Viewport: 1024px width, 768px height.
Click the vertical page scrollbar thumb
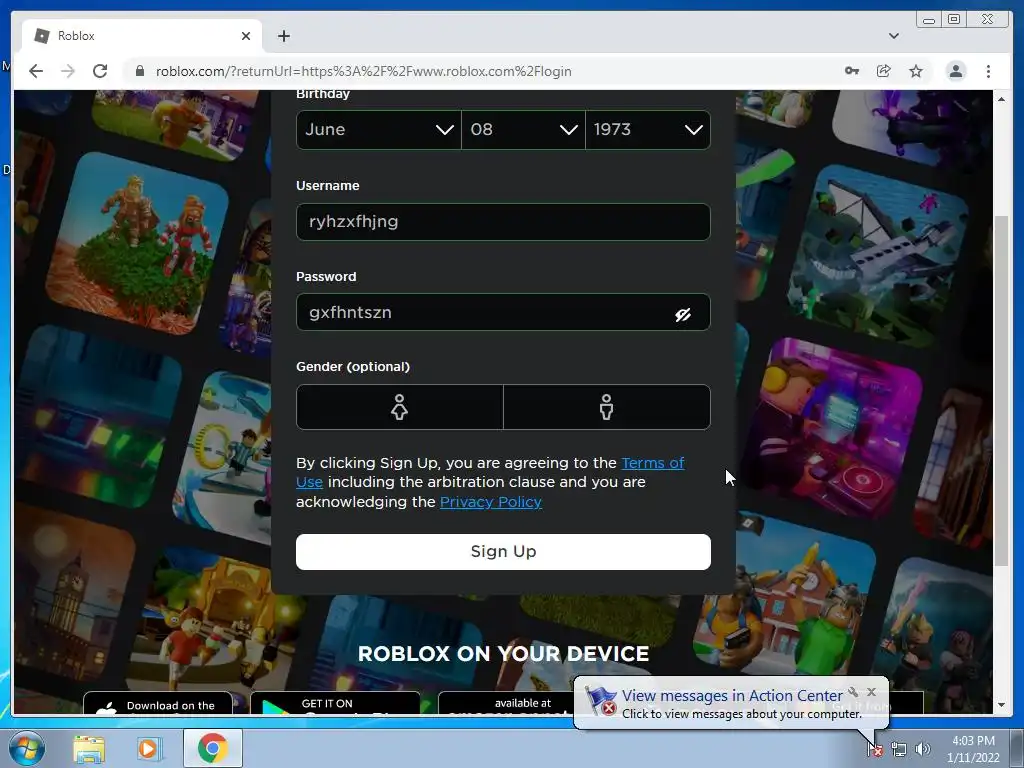1001,391
